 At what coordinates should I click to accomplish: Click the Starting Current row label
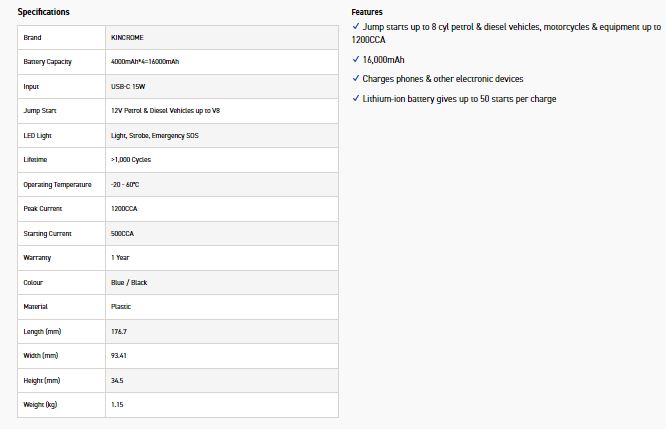coord(49,233)
